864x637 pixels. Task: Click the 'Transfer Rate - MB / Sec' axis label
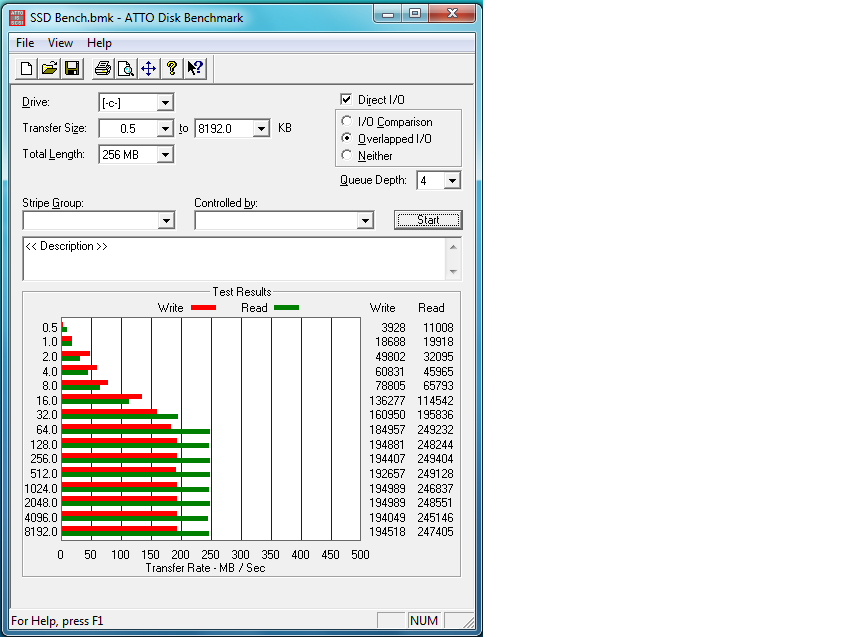pos(205,568)
